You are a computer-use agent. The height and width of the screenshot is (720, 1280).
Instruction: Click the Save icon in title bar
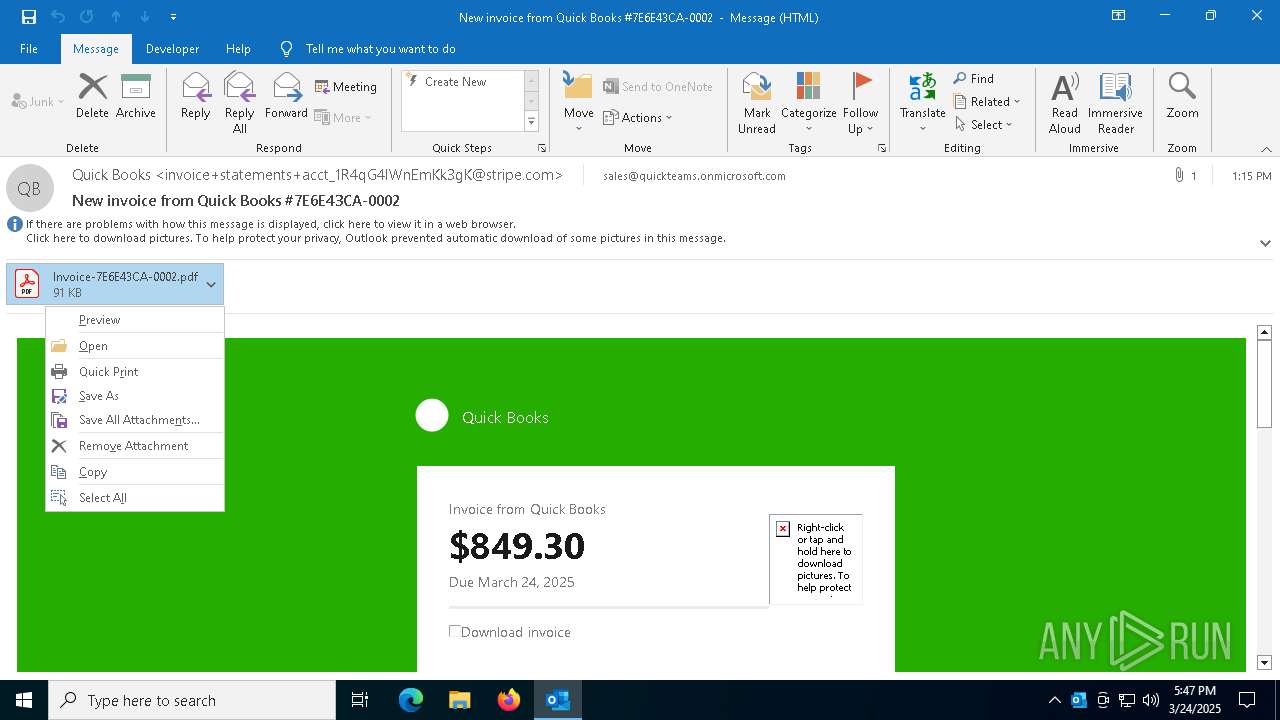tap(28, 17)
